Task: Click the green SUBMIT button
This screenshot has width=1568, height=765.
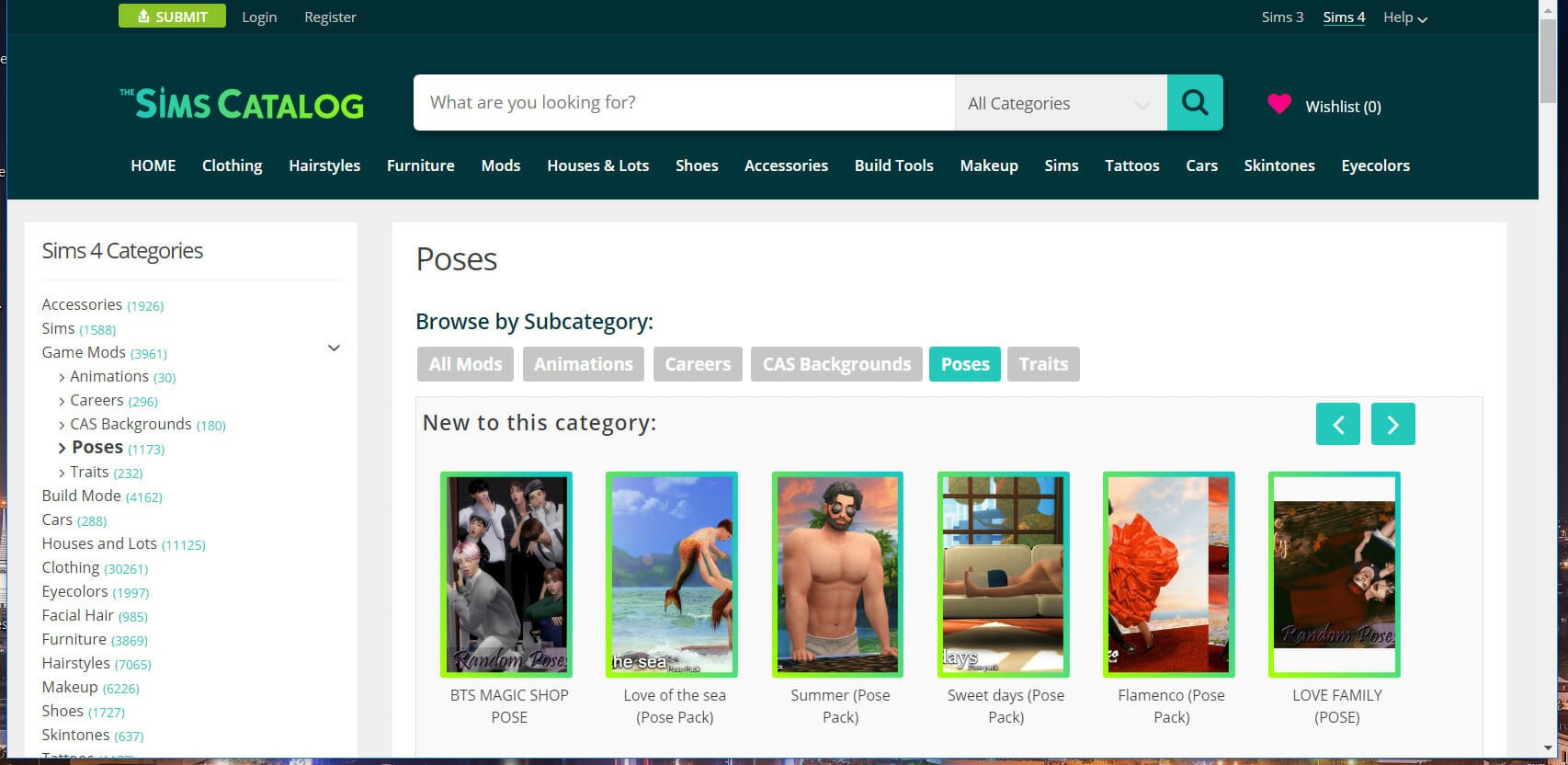Action: 172,17
